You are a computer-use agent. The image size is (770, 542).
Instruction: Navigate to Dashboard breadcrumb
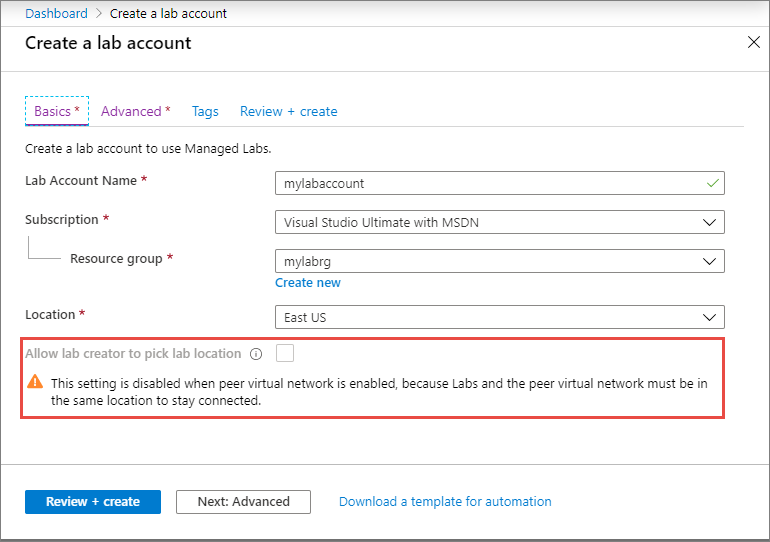click(56, 14)
